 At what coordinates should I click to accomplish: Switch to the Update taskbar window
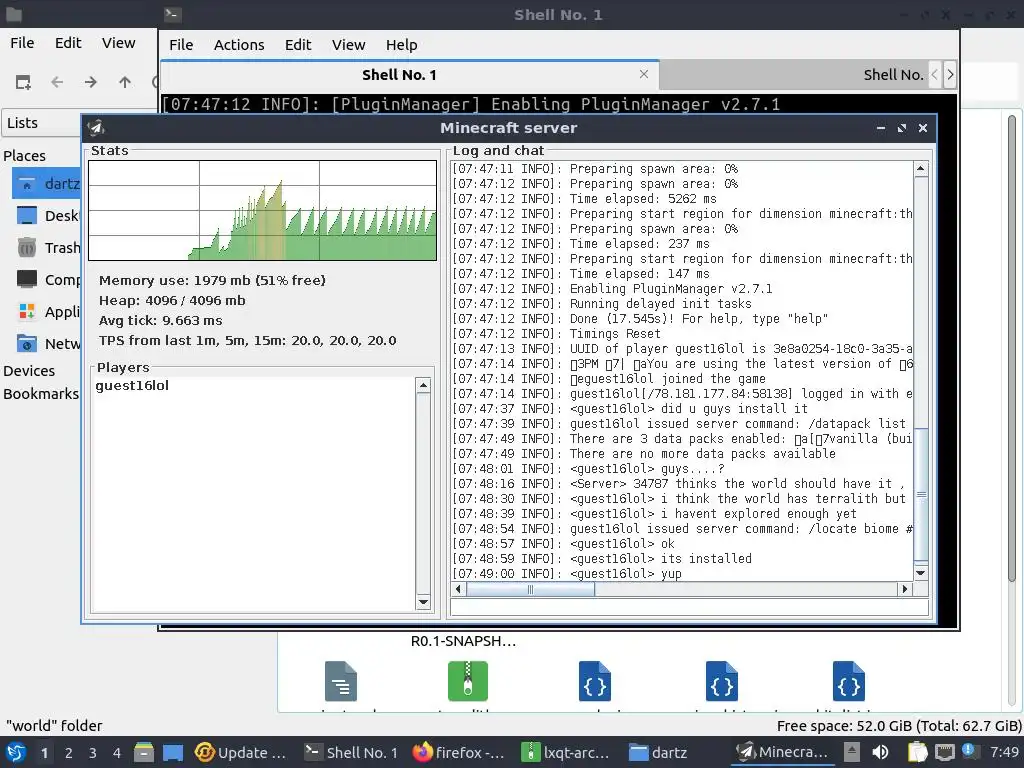[241, 752]
